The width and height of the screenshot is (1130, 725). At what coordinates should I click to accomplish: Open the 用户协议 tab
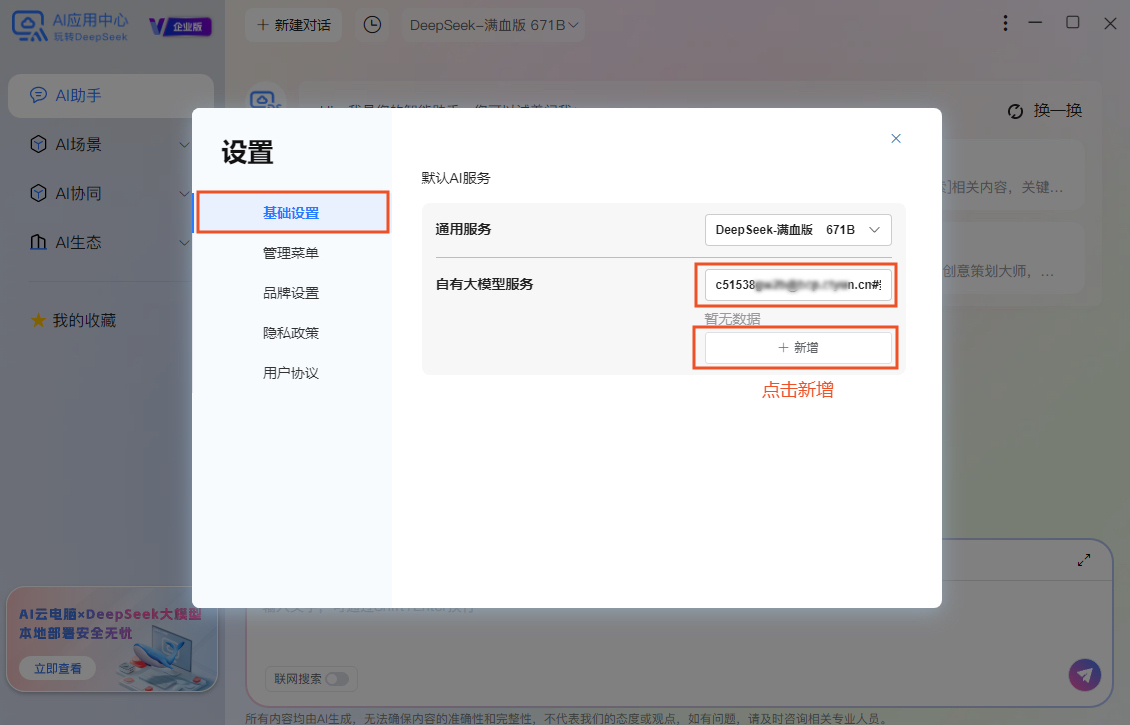(x=292, y=373)
